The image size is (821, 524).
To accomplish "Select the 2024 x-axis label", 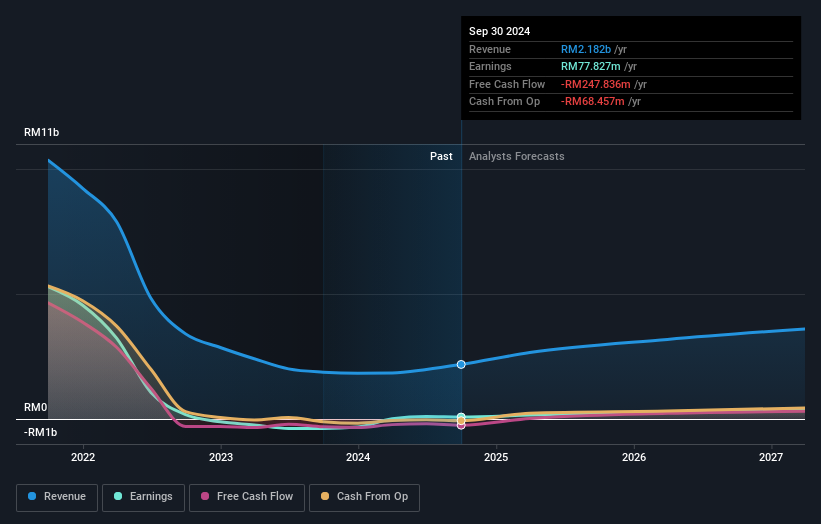I will [x=358, y=457].
